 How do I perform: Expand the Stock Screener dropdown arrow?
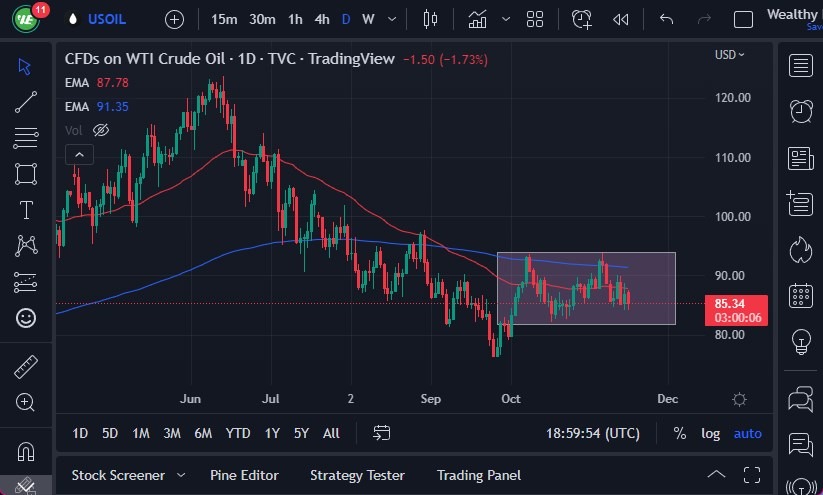pyautogui.click(x=181, y=475)
